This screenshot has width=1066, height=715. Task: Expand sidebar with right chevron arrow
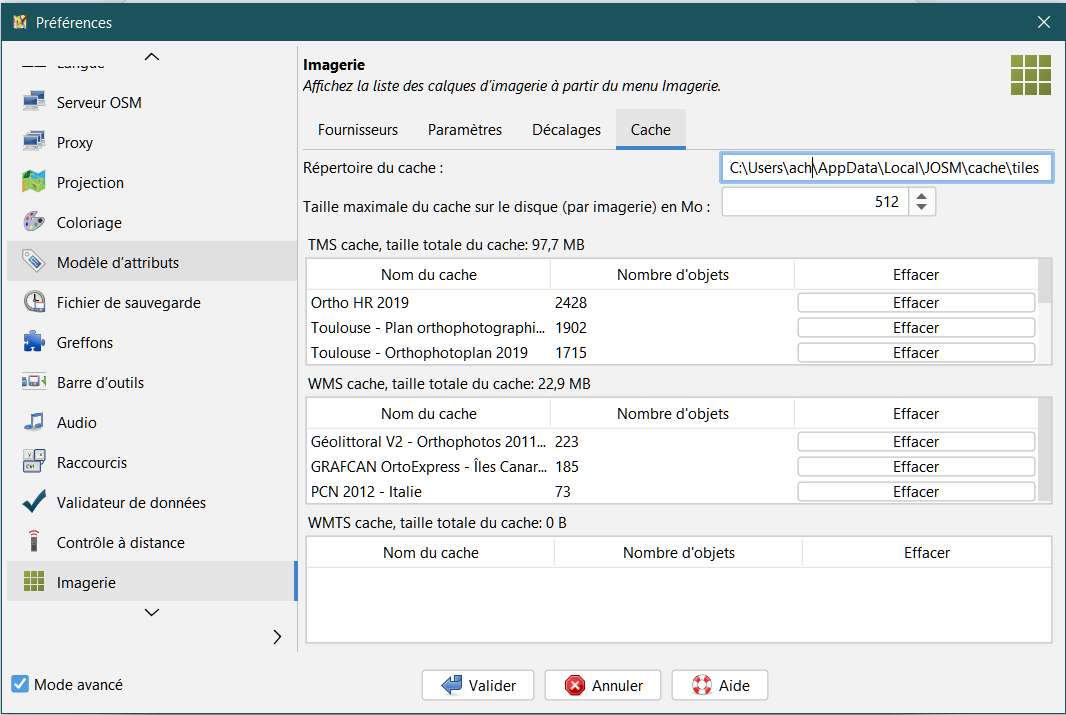(x=277, y=637)
